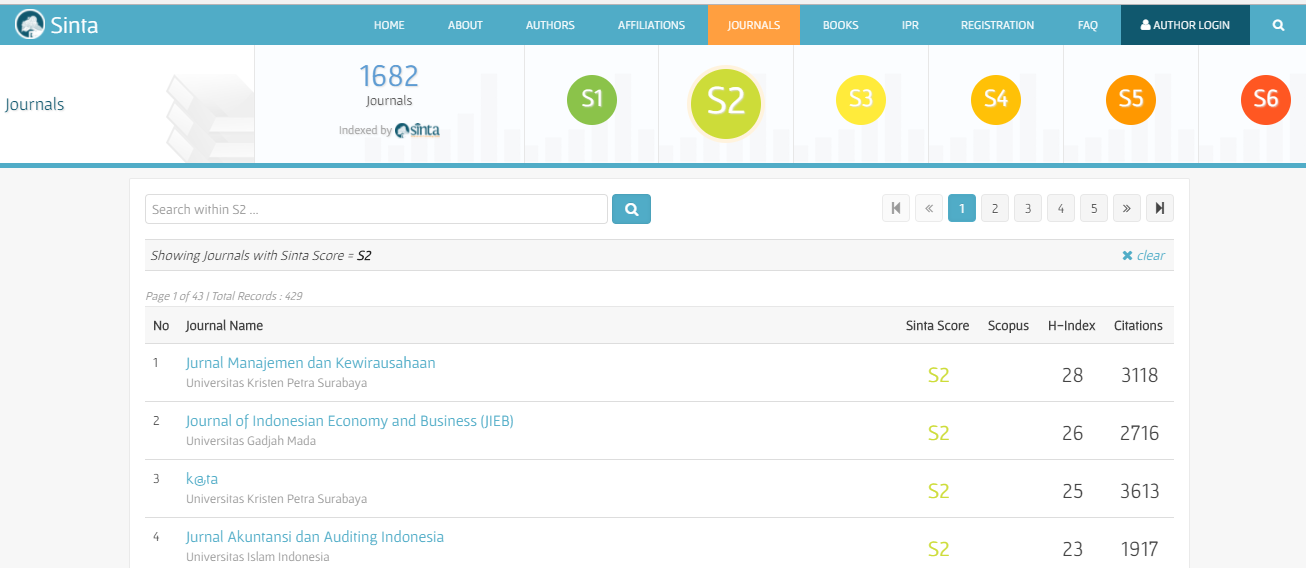The width and height of the screenshot is (1306, 568).
Task: Go to page 3 of results
Action: click(x=1027, y=208)
